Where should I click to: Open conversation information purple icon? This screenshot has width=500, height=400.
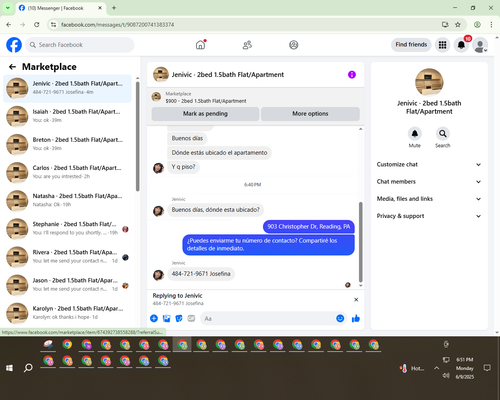pos(352,75)
